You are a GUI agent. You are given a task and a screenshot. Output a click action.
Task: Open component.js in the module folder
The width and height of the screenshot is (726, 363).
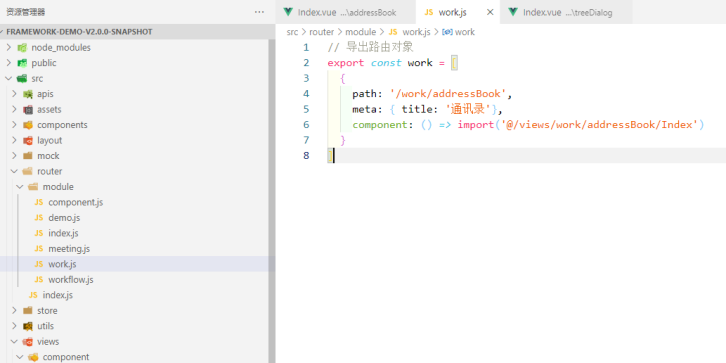[x=75, y=202]
